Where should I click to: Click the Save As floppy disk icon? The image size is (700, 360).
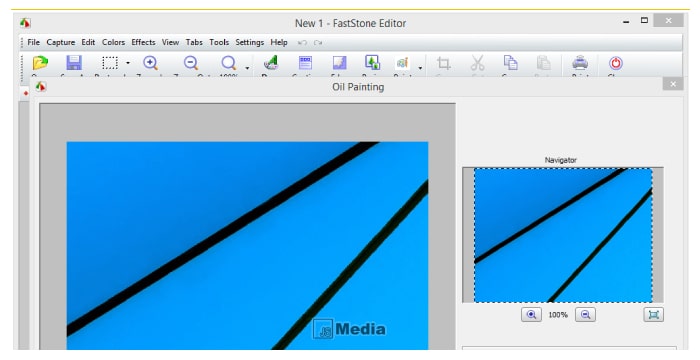[x=74, y=63]
